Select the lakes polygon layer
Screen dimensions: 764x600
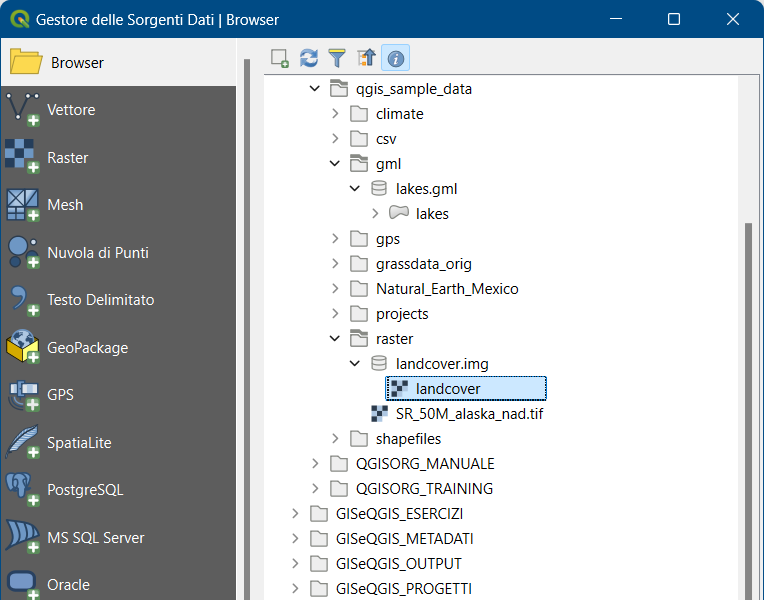tap(432, 213)
